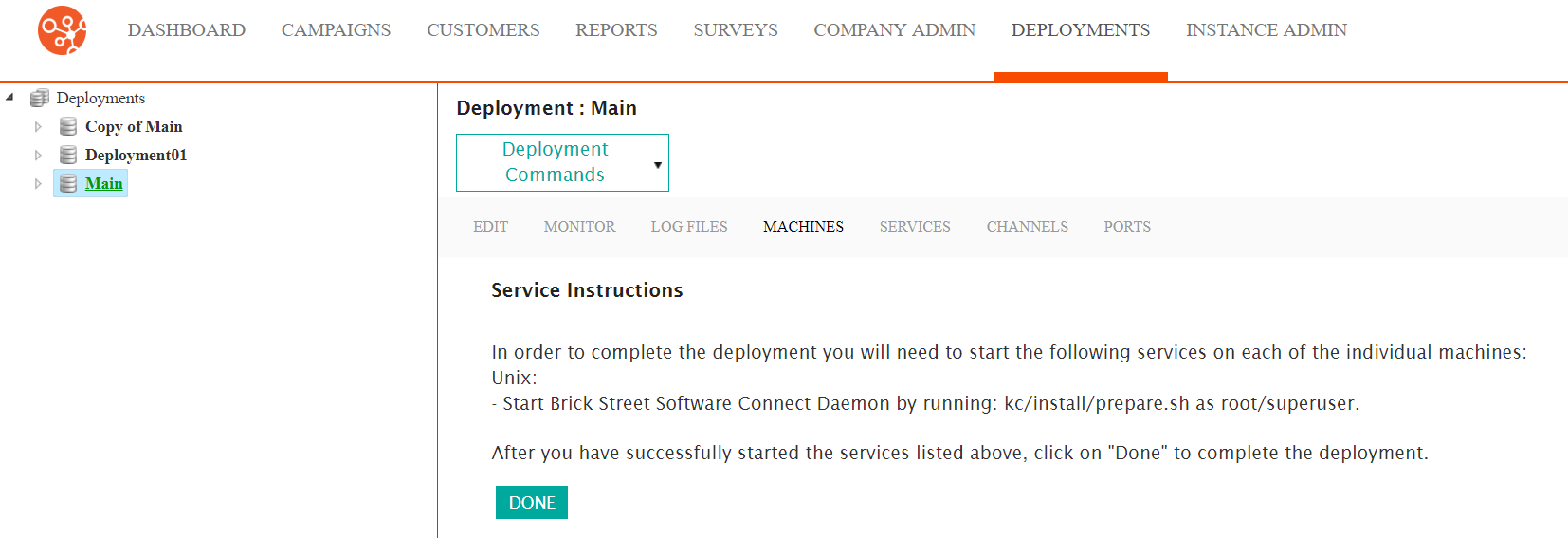Image resolution: width=1568 pixels, height=538 pixels.
Task: Click the orange company logo icon
Action: [x=63, y=30]
